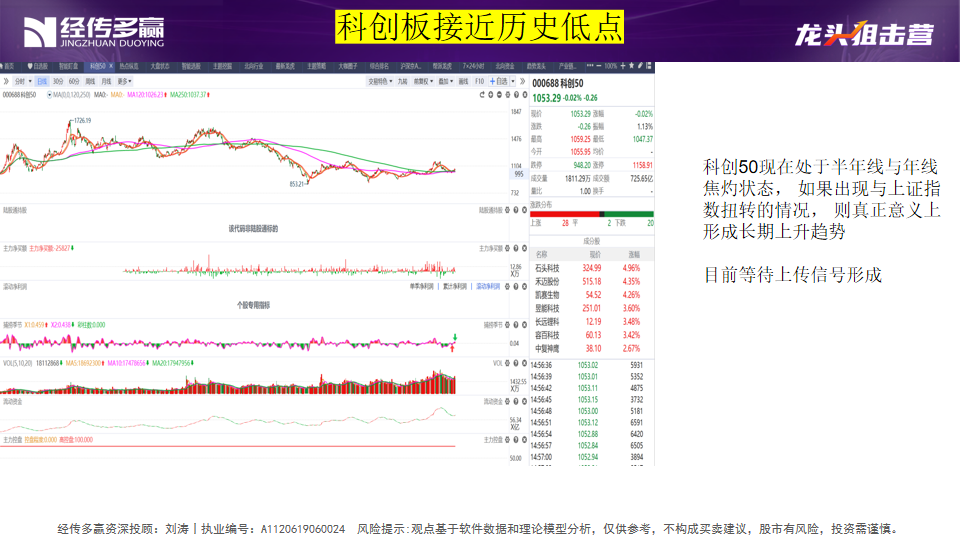Viewport: 960px width, 540px height.
Task: Open settings gear of 捕捞季节 indicator
Action: (x=508, y=324)
